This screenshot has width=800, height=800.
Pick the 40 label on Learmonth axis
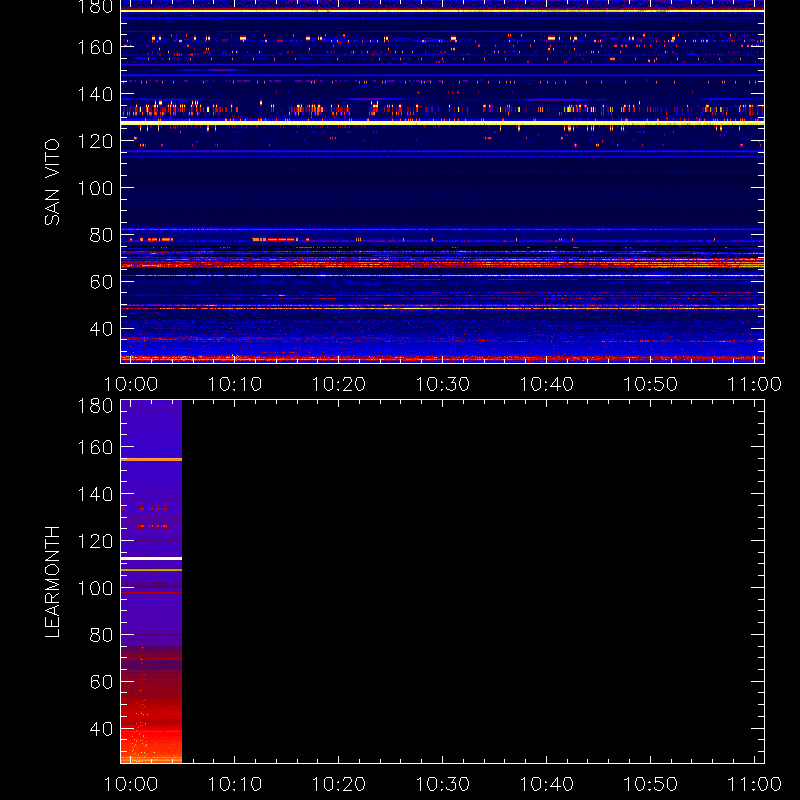point(101,729)
